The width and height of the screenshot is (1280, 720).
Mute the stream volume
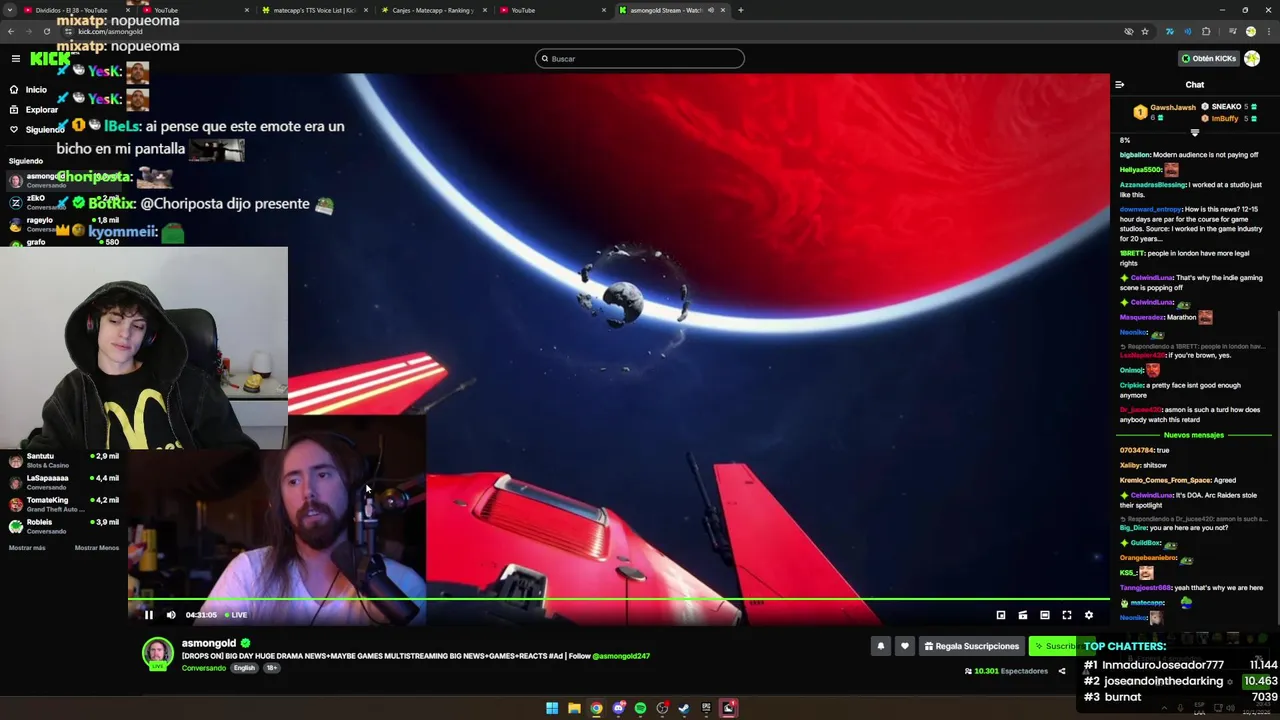pos(171,615)
